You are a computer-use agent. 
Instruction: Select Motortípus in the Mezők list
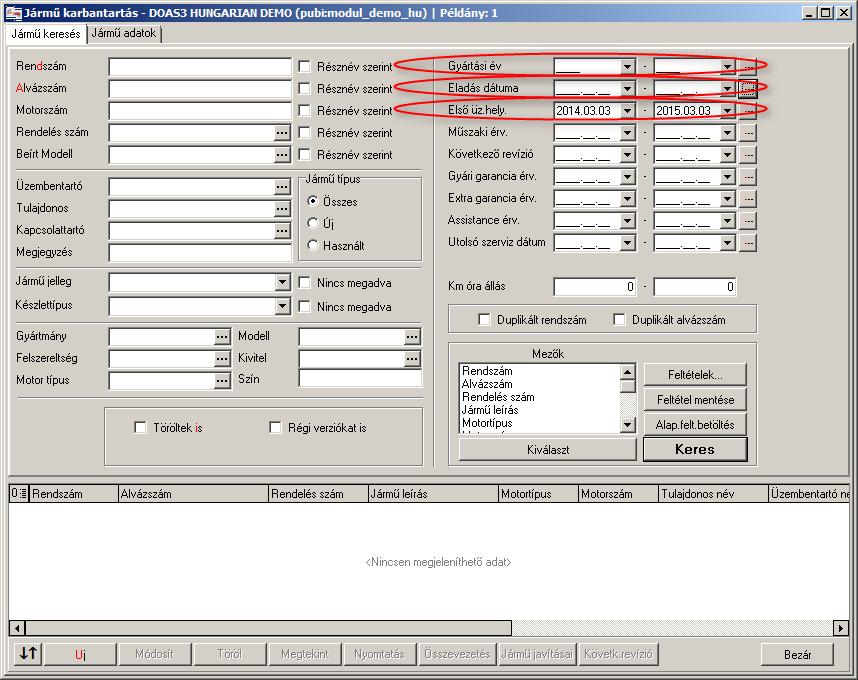coord(487,423)
